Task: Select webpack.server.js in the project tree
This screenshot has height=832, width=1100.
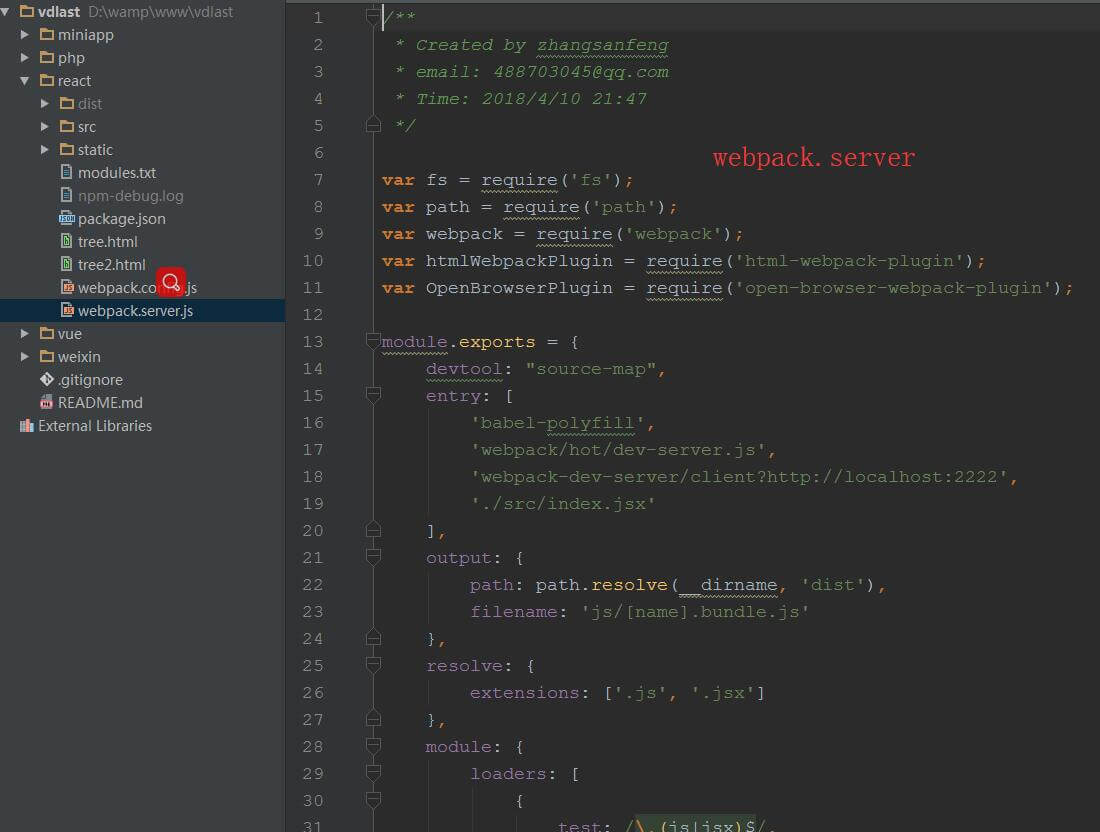Action: click(x=135, y=311)
